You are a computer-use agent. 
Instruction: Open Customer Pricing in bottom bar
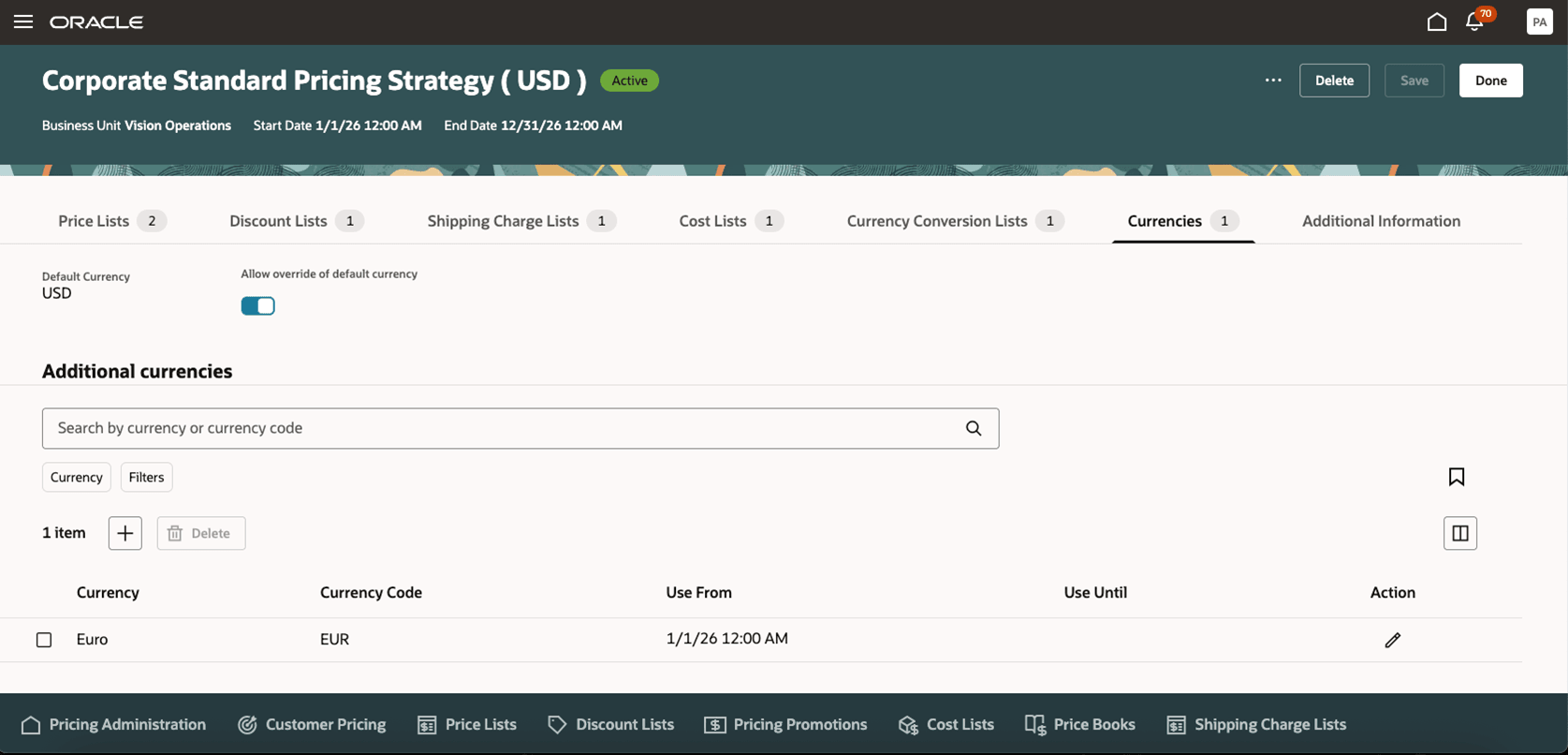[x=312, y=724]
